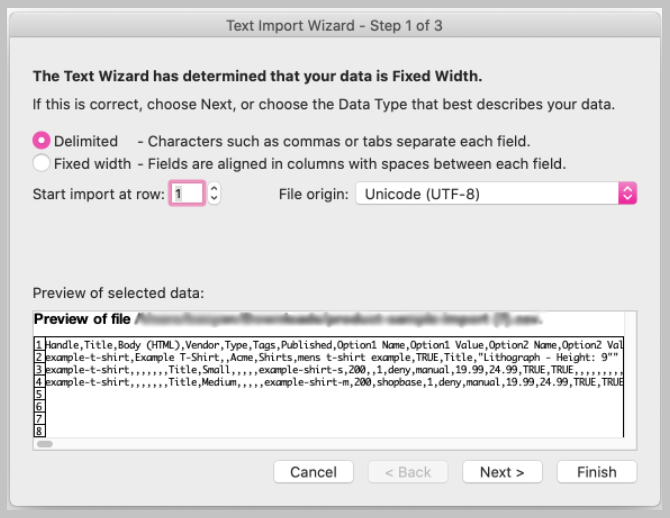The height and width of the screenshot is (518, 670).
Task: Increase start row with stepper up arrow
Action: pos(214,188)
